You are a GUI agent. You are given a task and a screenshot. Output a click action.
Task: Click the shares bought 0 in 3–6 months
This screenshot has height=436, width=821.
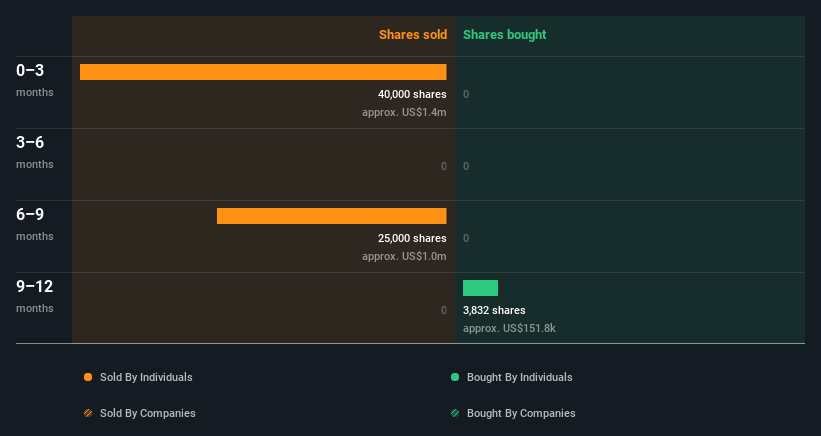coord(466,166)
